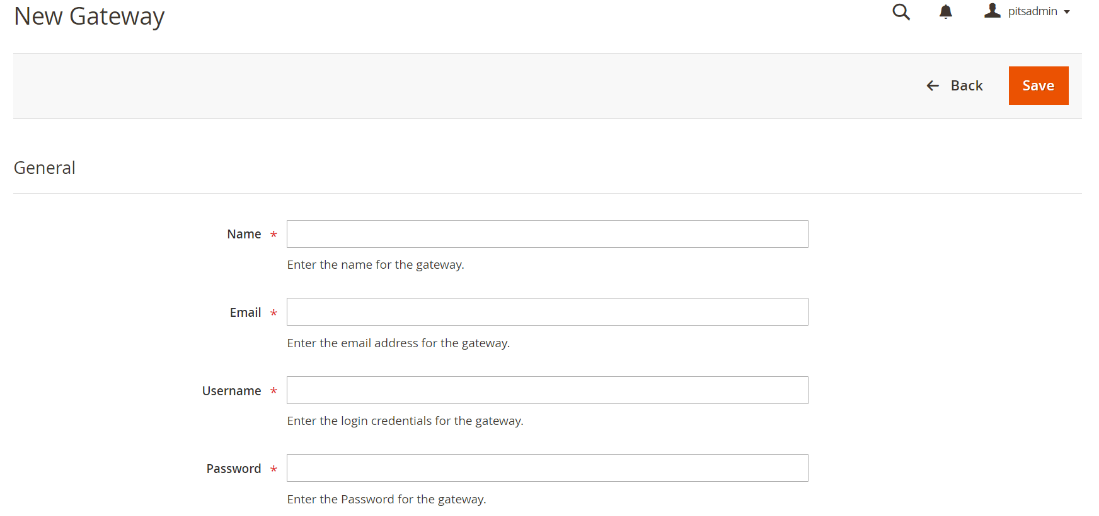The image size is (1099, 516).
Task: Click the Email field label text
Action: click(245, 312)
